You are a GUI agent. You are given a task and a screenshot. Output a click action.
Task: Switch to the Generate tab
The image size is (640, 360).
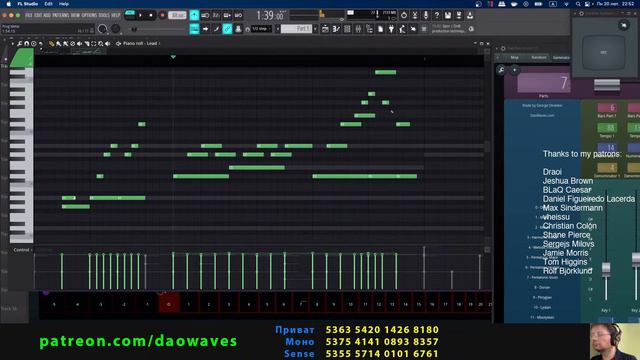[562, 58]
